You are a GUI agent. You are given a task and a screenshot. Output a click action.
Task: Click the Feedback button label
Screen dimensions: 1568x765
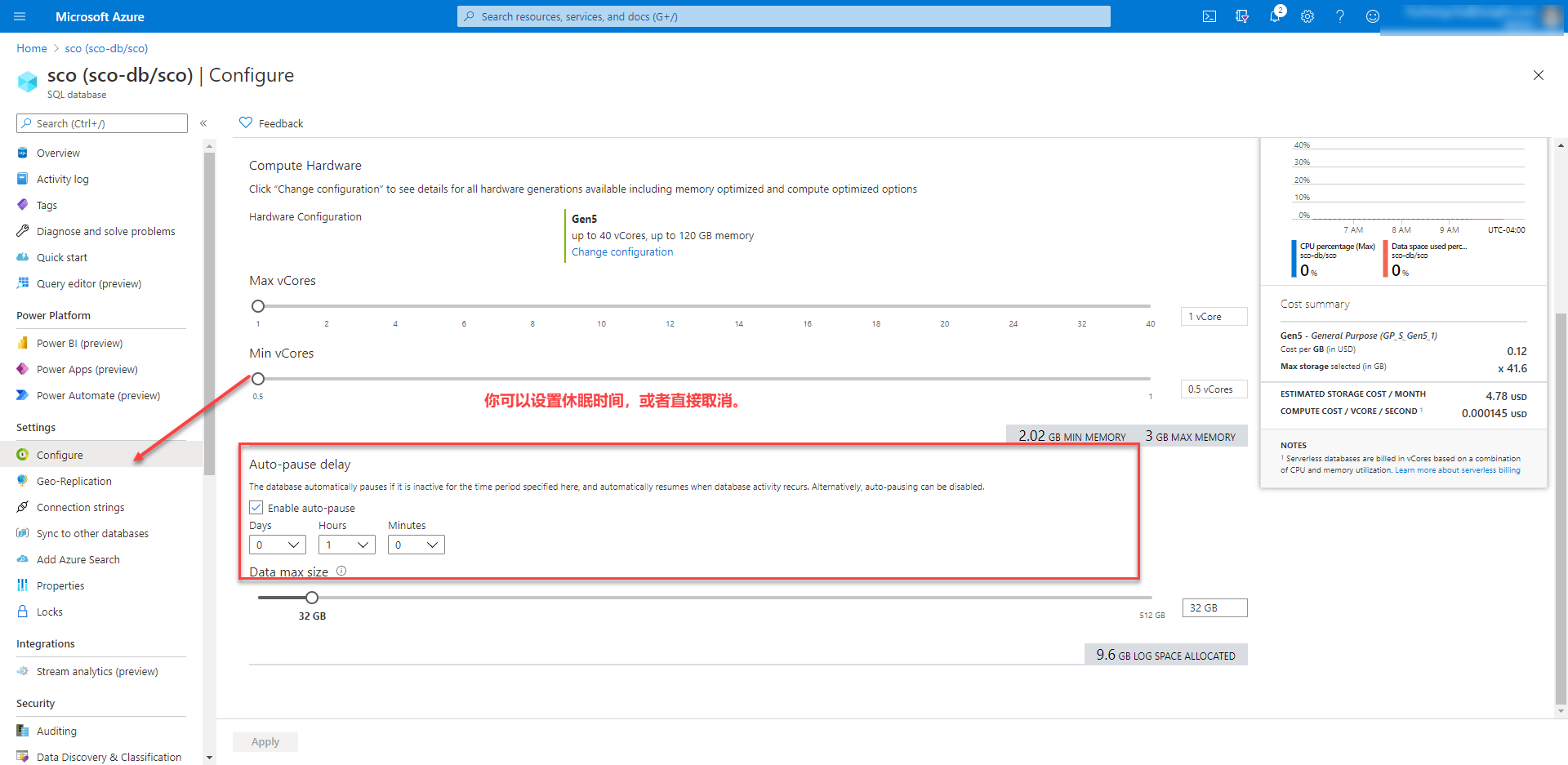tap(281, 123)
